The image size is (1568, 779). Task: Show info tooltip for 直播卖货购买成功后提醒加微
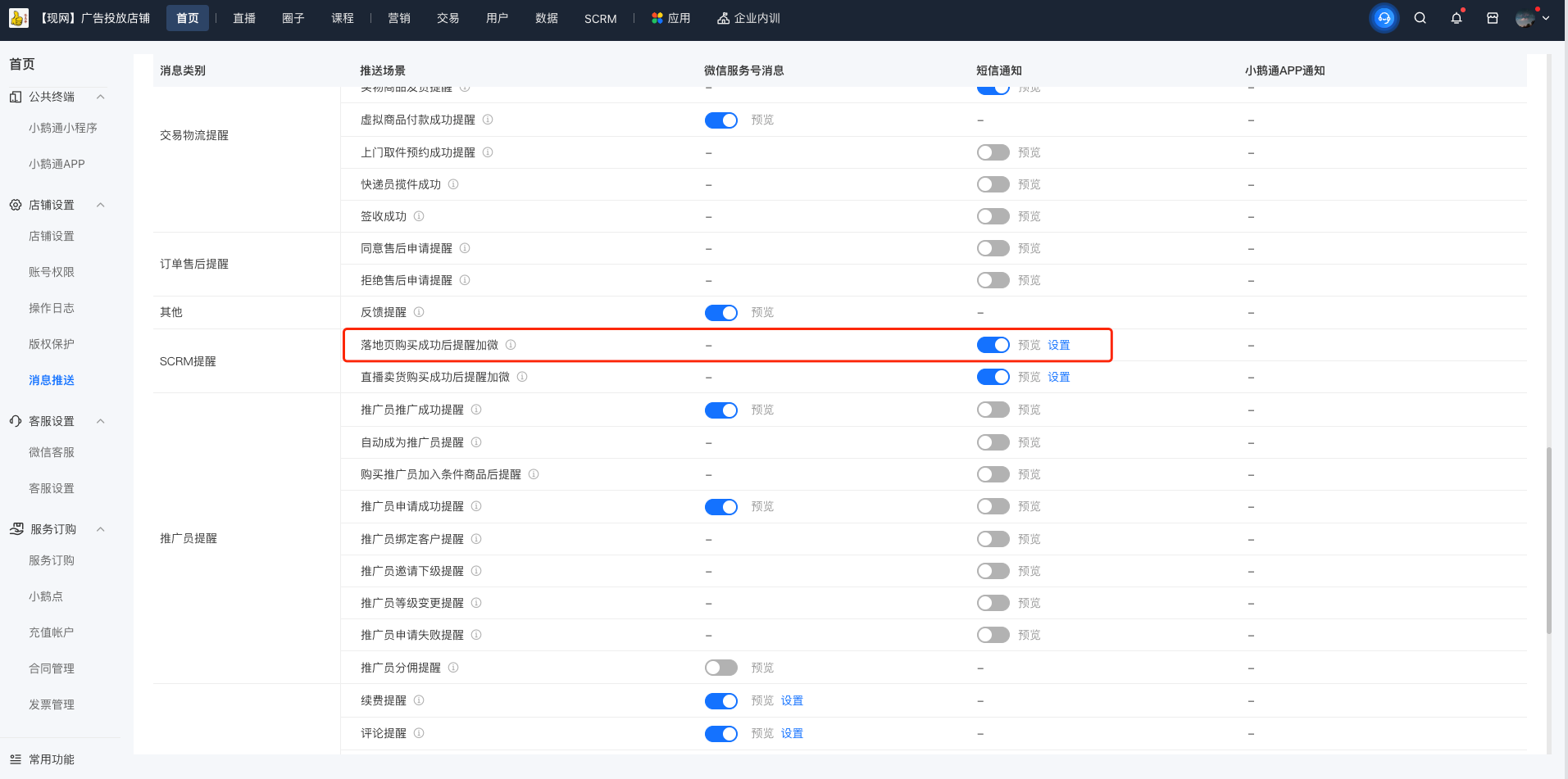tap(522, 377)
